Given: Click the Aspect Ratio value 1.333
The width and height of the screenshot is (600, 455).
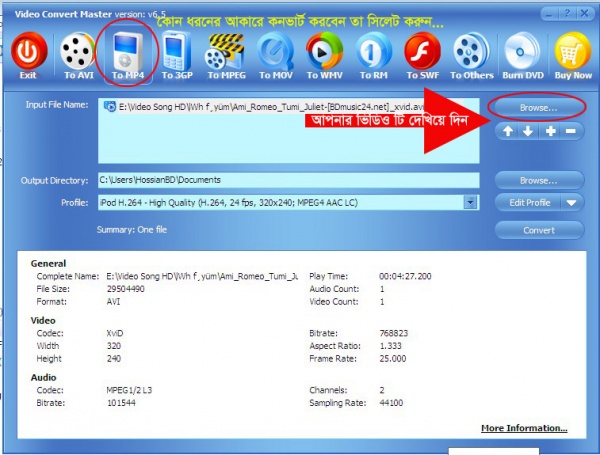Looking at the screenshot, I should (x=390, y=346).
